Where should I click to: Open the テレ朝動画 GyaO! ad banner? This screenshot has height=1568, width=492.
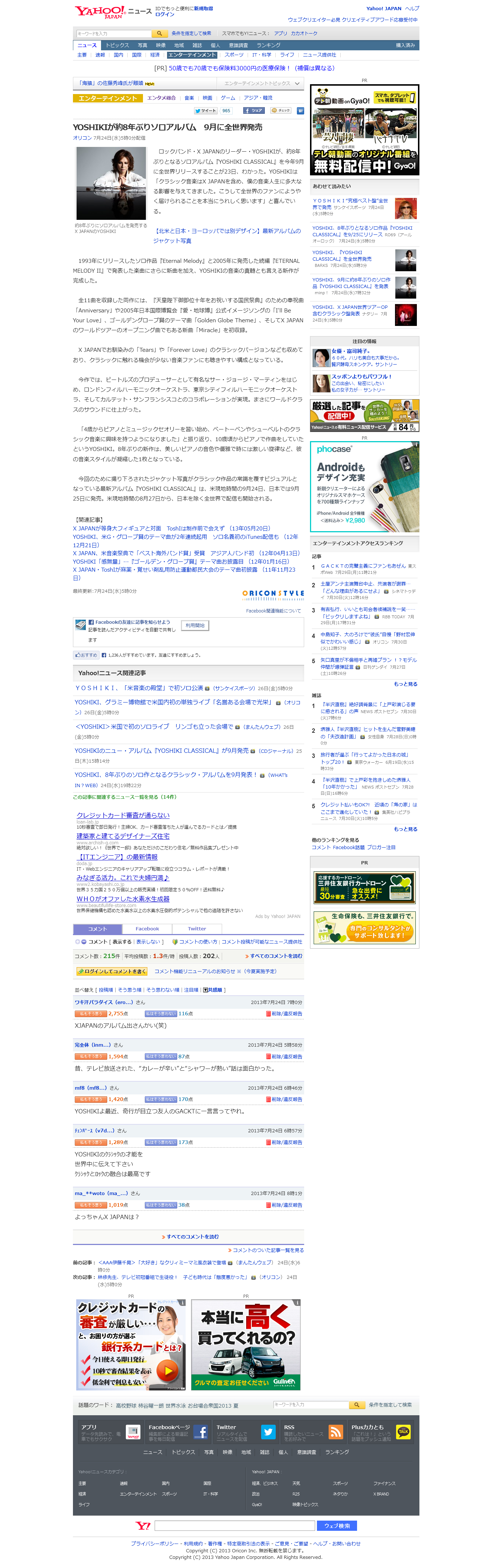[x=365, y=130]
